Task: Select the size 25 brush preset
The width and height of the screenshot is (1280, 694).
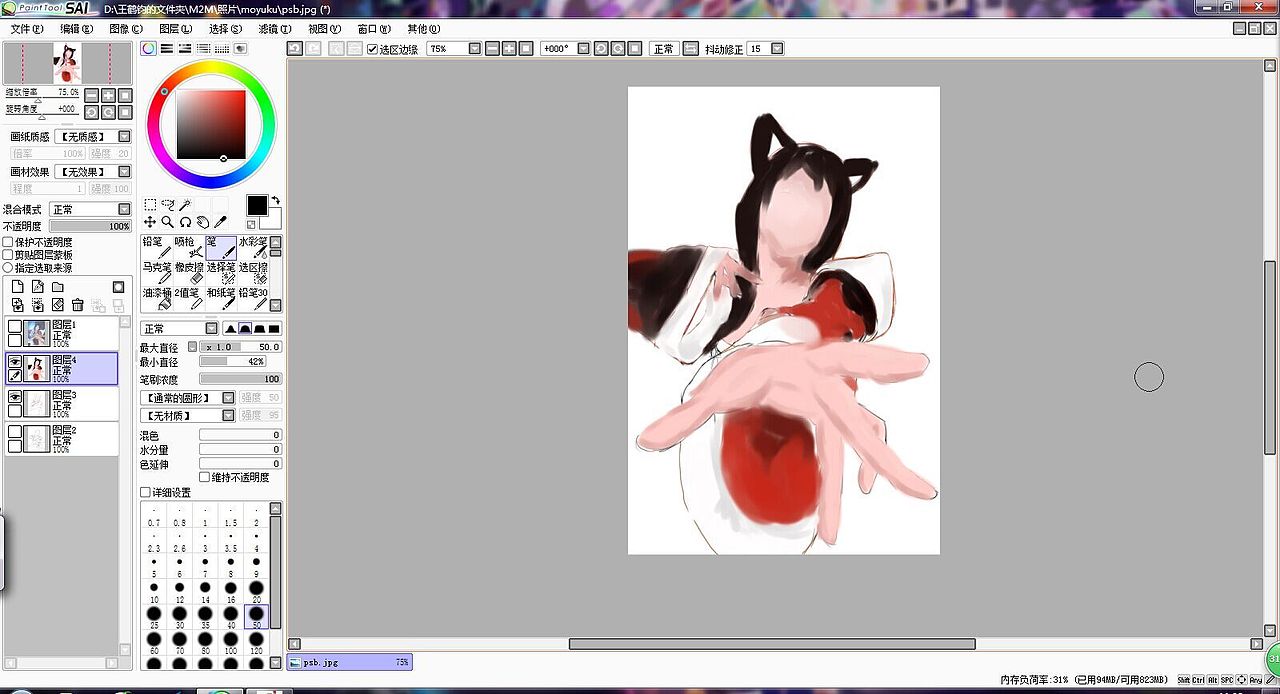Action: 154,617
